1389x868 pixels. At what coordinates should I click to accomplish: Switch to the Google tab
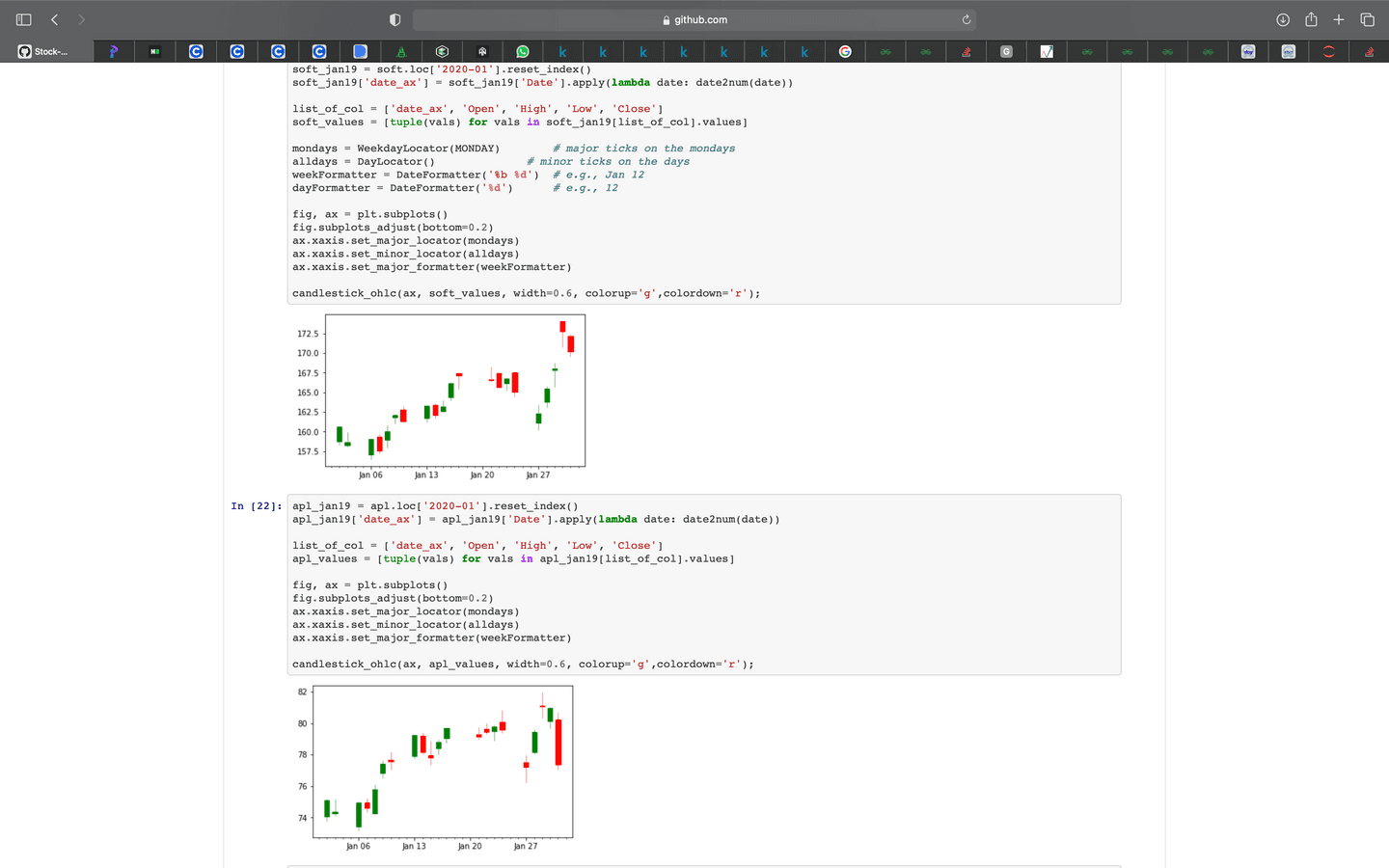click(845, 51)
